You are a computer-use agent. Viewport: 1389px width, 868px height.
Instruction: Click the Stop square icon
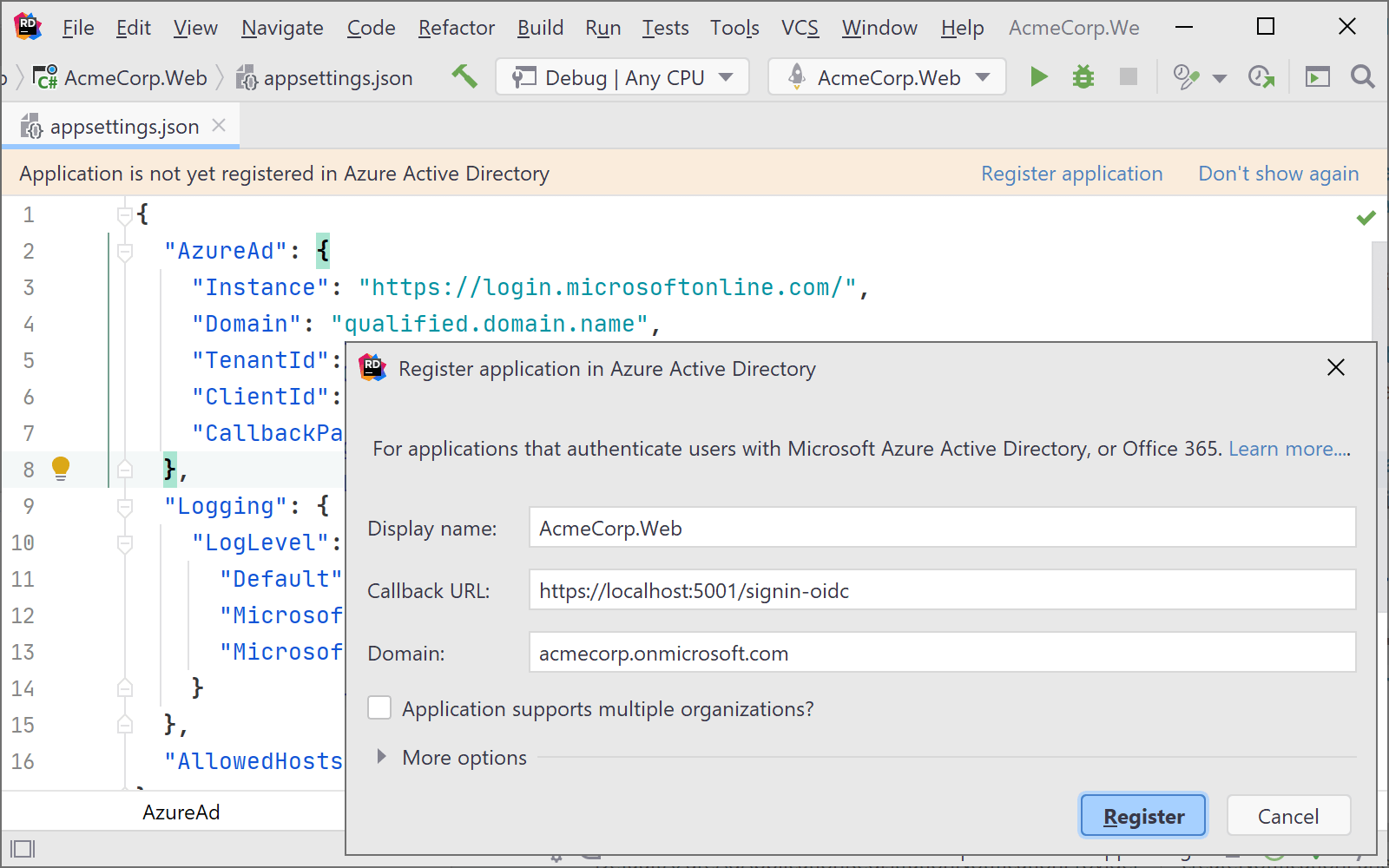tap(1128, 77)
